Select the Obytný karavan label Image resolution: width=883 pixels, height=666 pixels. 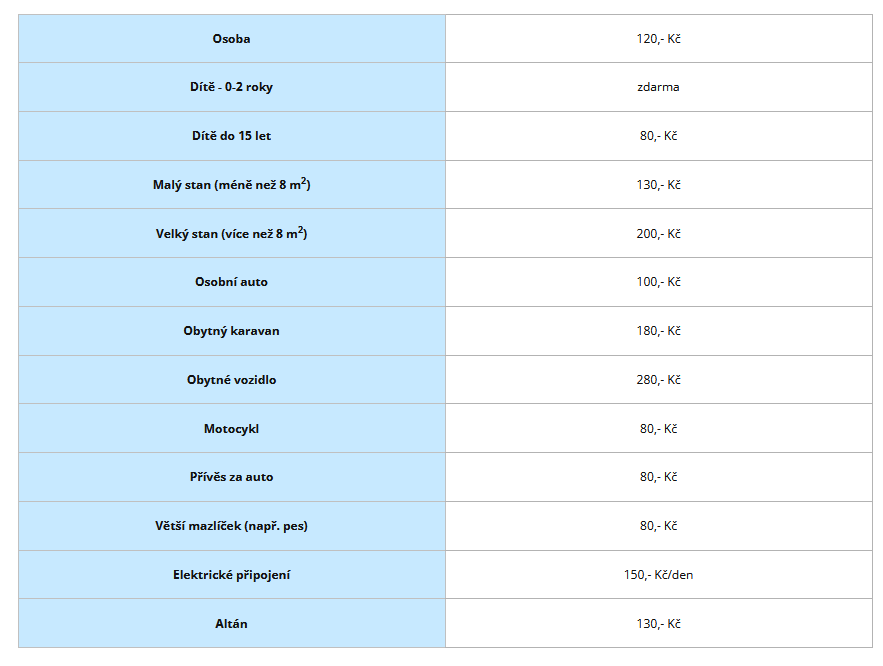pyautogui.click(x=231, y=331)
